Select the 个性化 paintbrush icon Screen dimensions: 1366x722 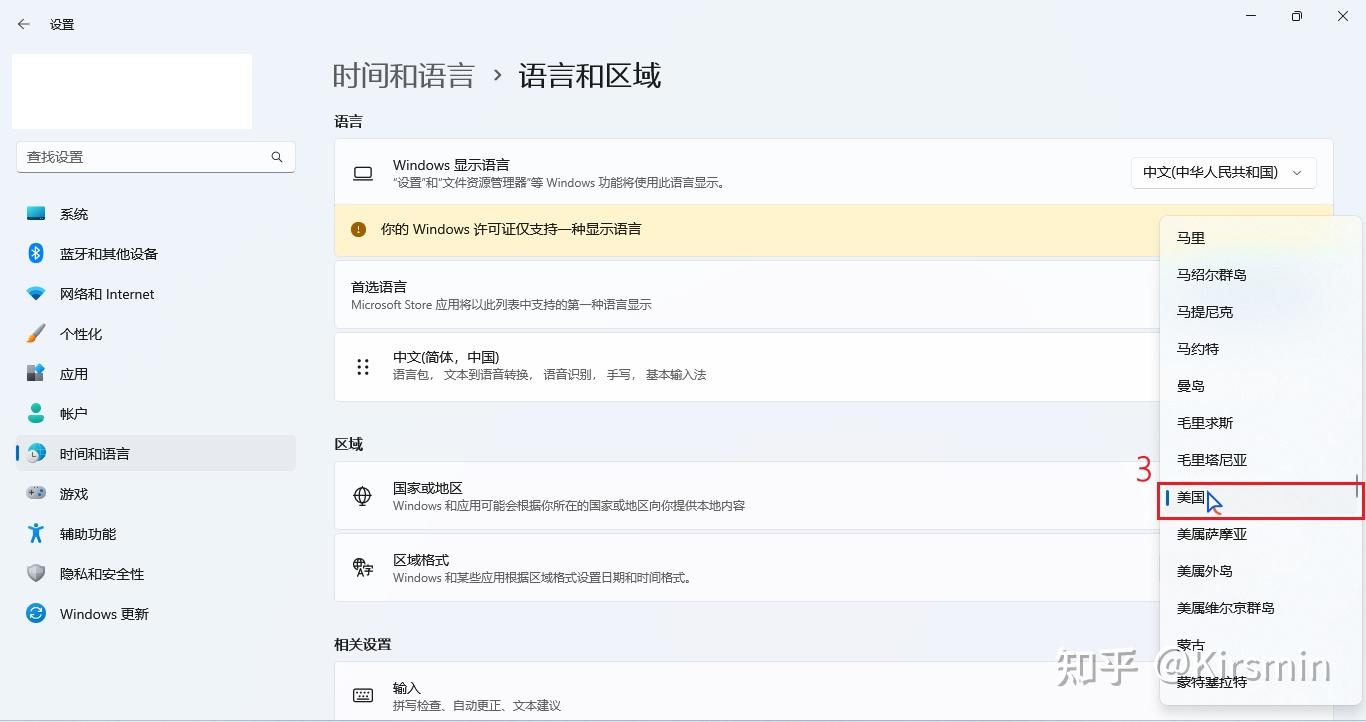(x=36, y=333)
